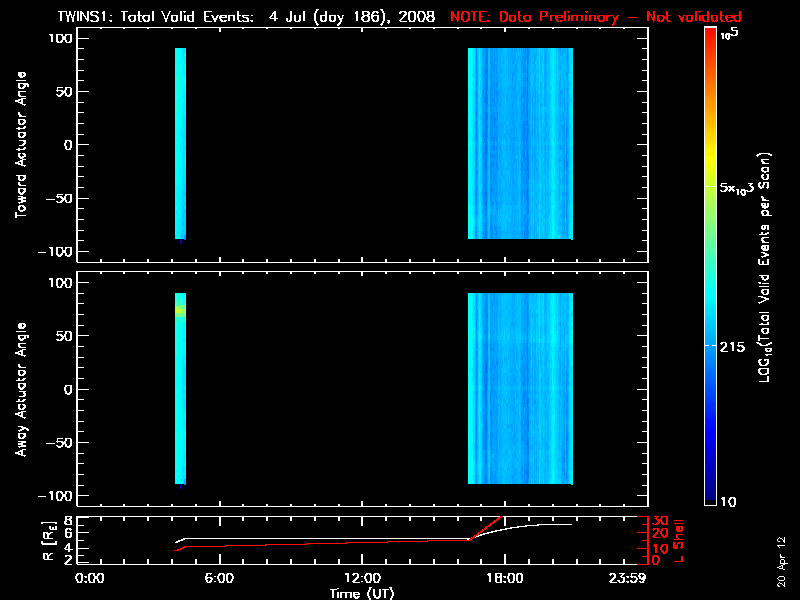
Task: Click the '0' tick of the Away panel
Action: 69,389
